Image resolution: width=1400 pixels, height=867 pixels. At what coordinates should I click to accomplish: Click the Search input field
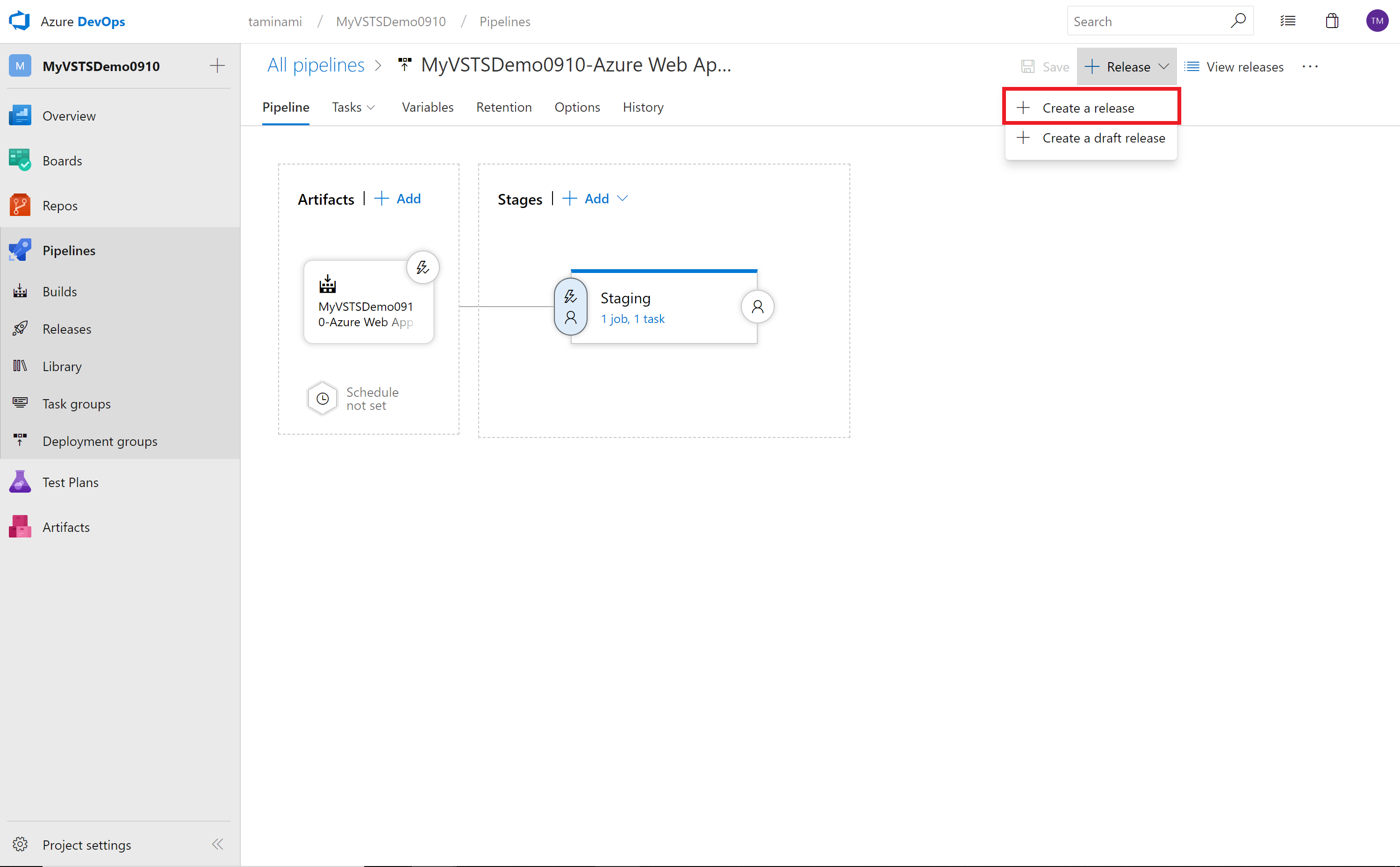click(1147, 21)
